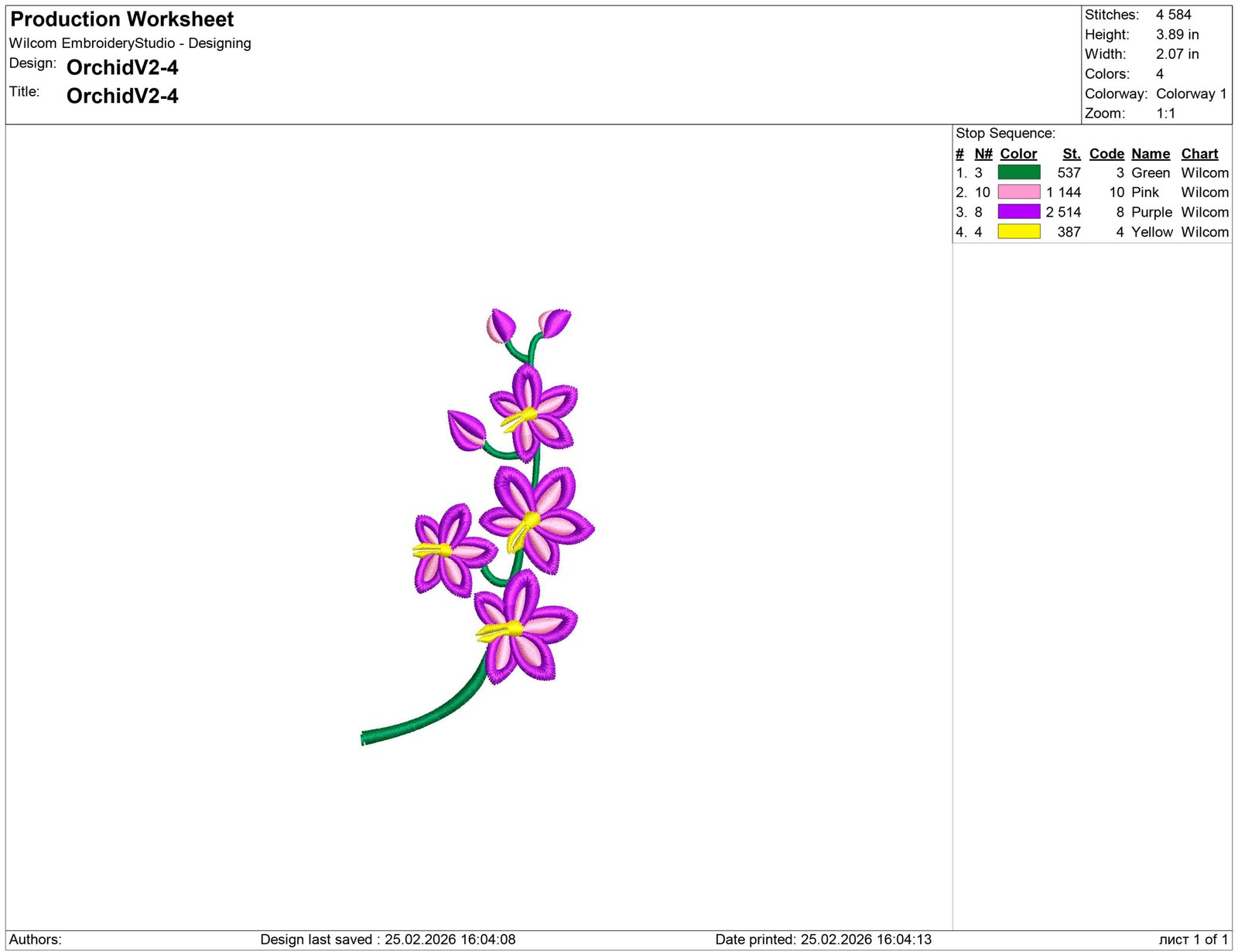Choose the yellow thread color swatch
The image size is (1238, 952).
point(1018,231)
